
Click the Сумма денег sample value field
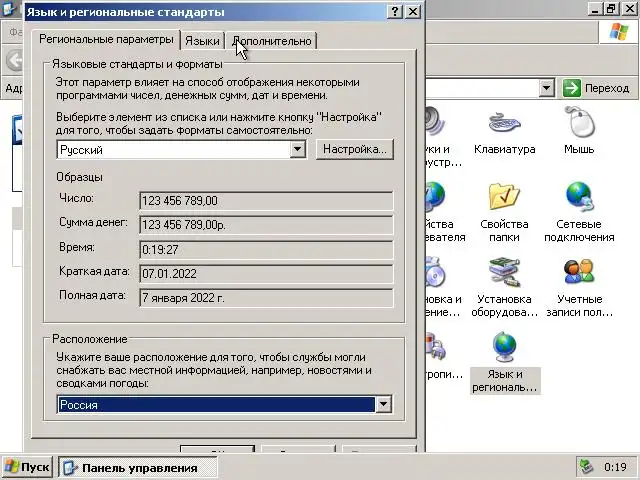coord(266,225)
